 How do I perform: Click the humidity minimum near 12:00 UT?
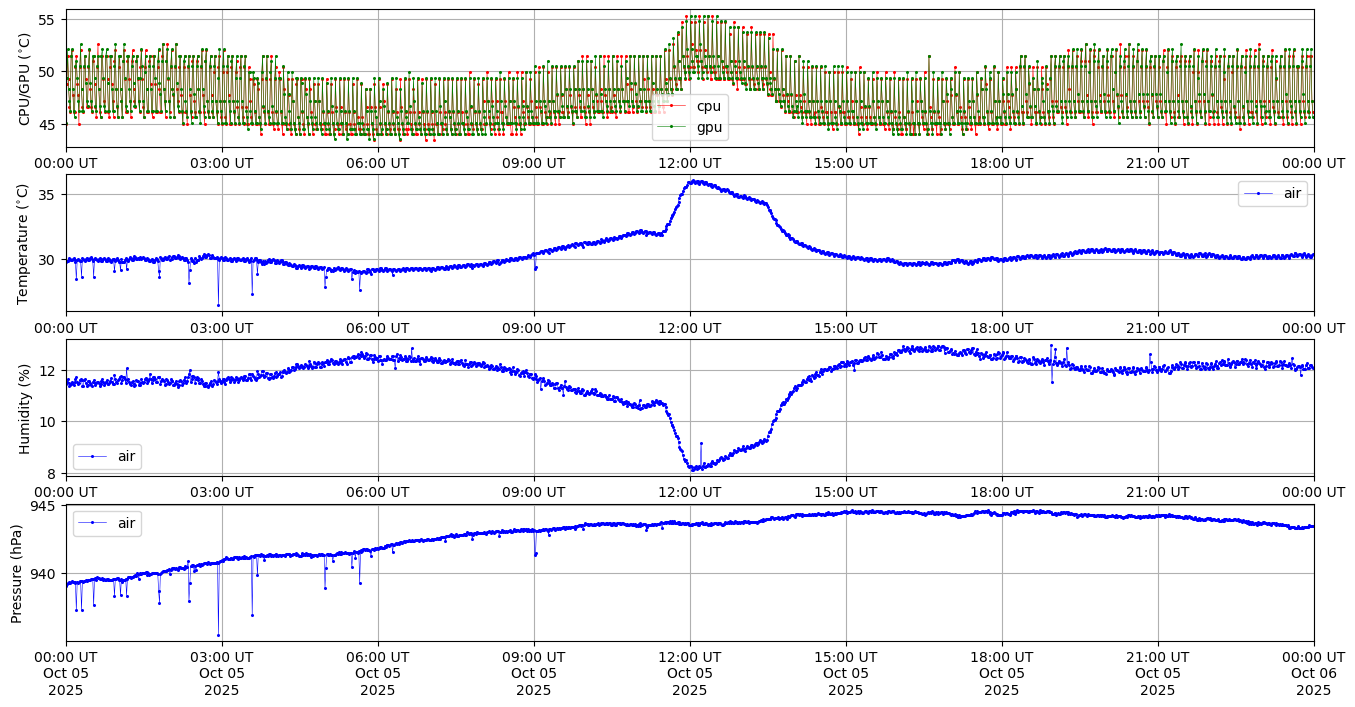[693, 468]
